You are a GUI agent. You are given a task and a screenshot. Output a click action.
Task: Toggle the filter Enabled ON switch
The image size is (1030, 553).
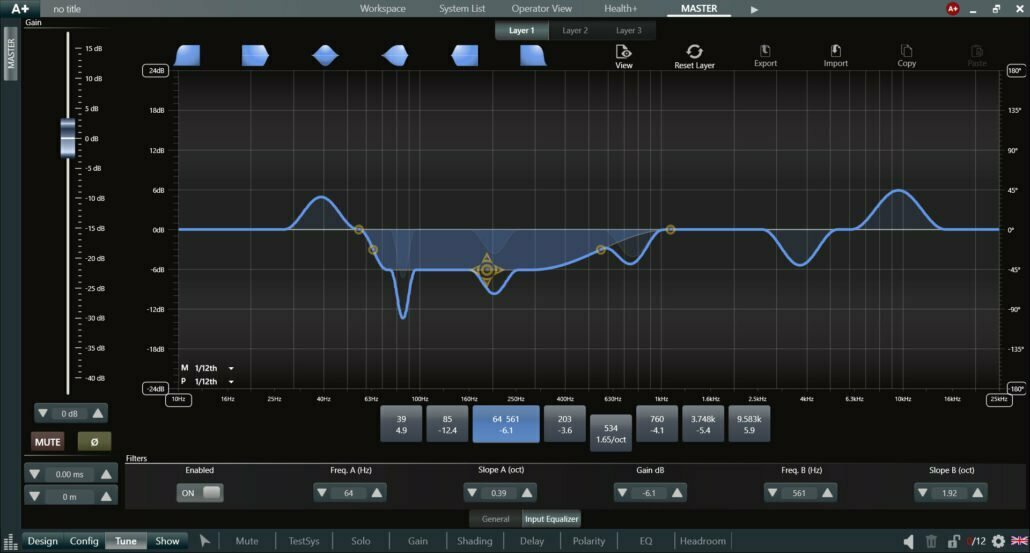click(x=200, y=493)
